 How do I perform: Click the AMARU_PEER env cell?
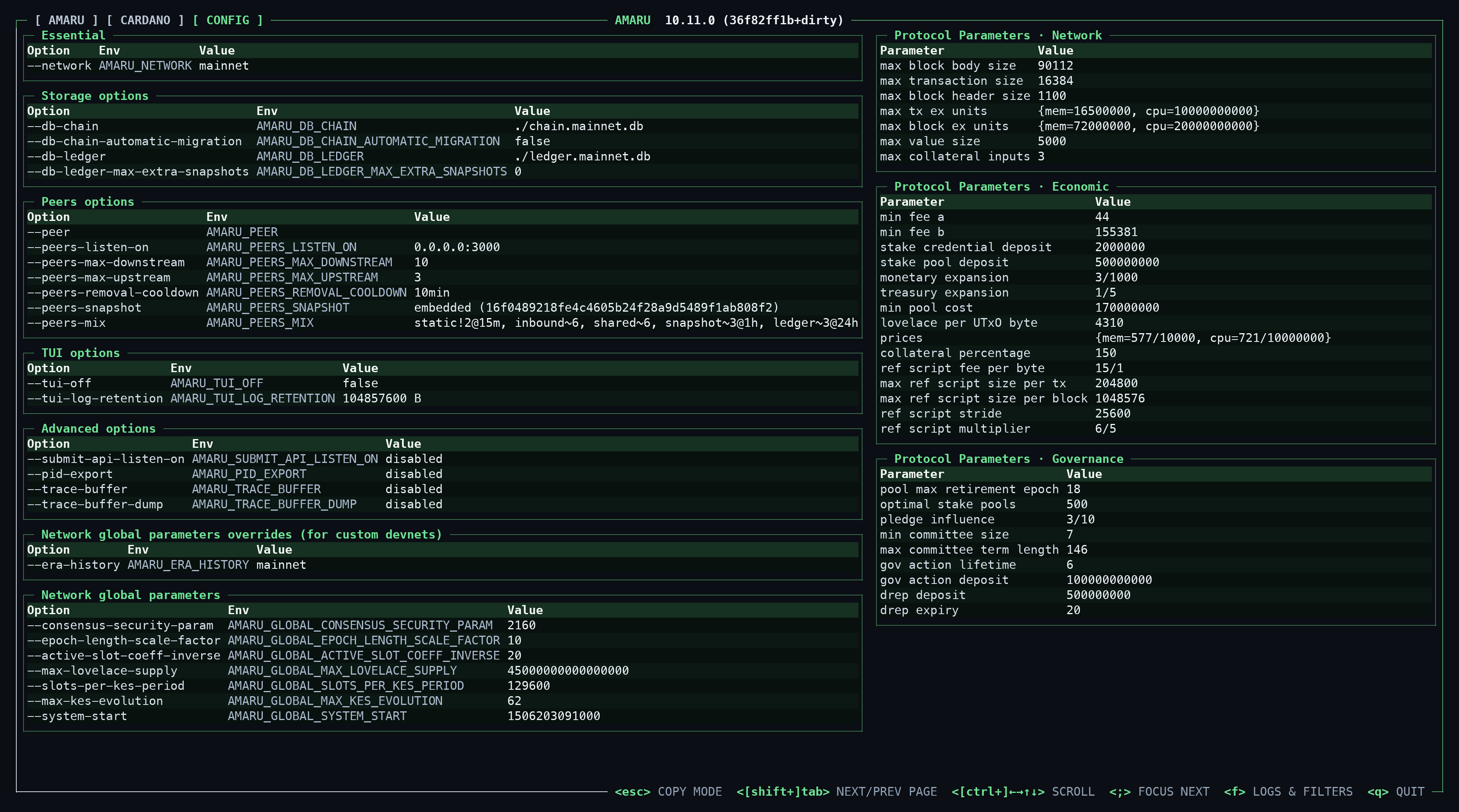(x=242, y=232)
